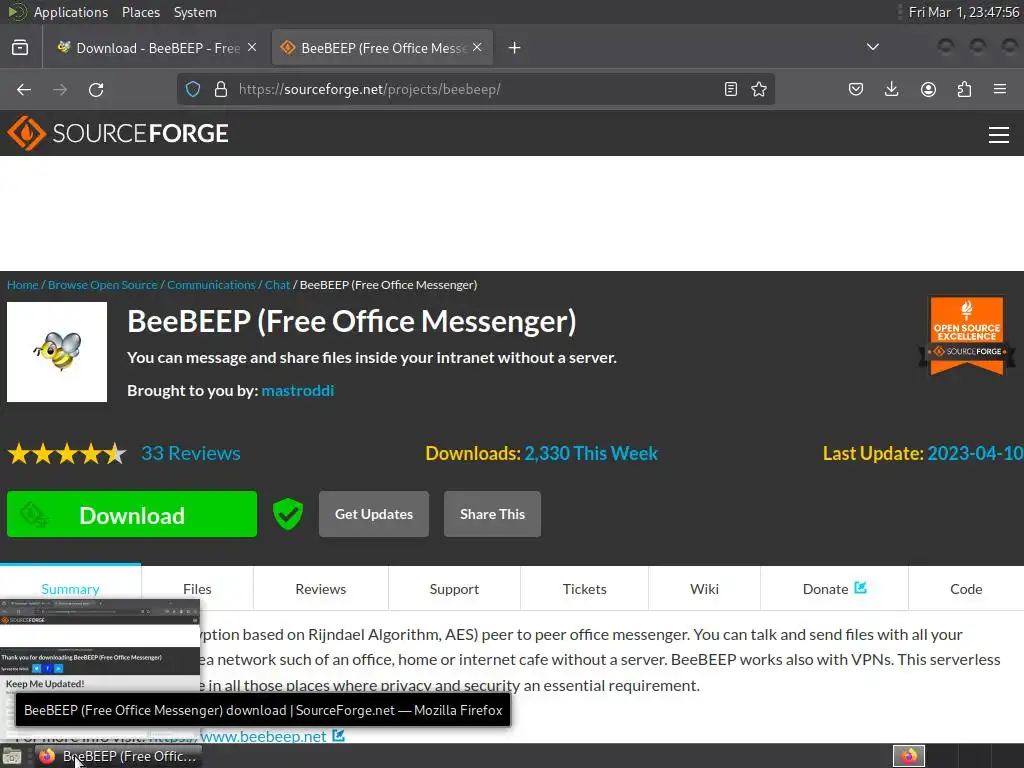
Task: Open a new browser tab
Action: point(515,48)
